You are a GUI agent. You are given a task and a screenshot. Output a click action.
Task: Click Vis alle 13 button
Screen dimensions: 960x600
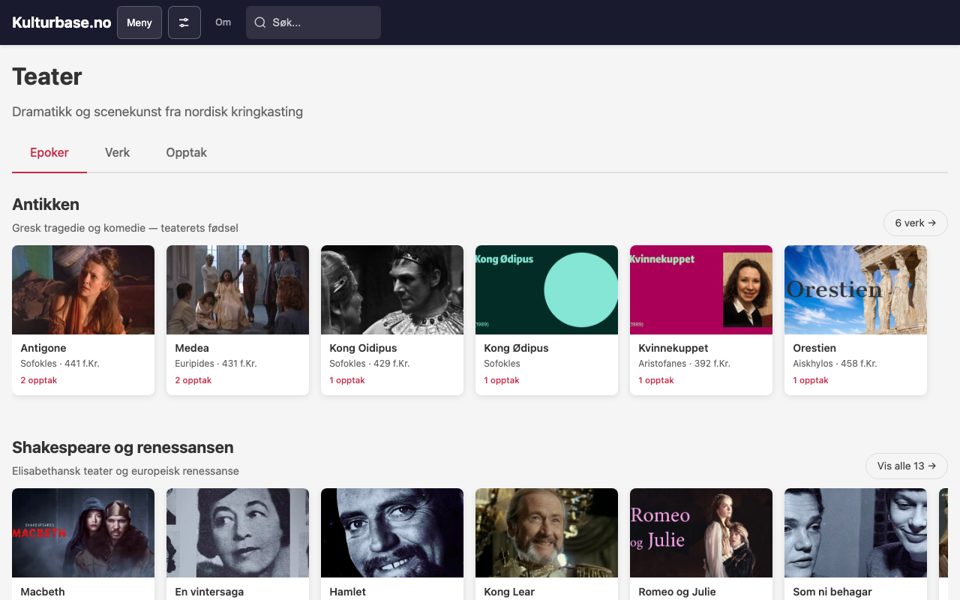point(906,466)
